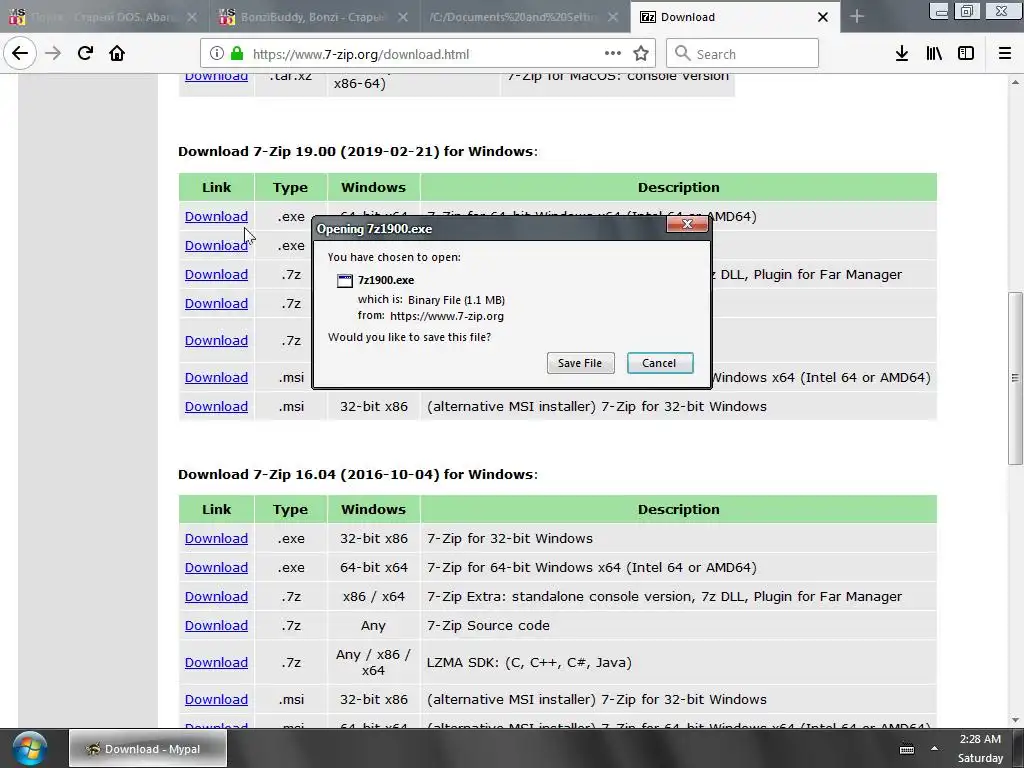Open 19.00 7-Zip Extra Far Manager Download link
The image size is (1024, 768).
click(x=216, y=274)
